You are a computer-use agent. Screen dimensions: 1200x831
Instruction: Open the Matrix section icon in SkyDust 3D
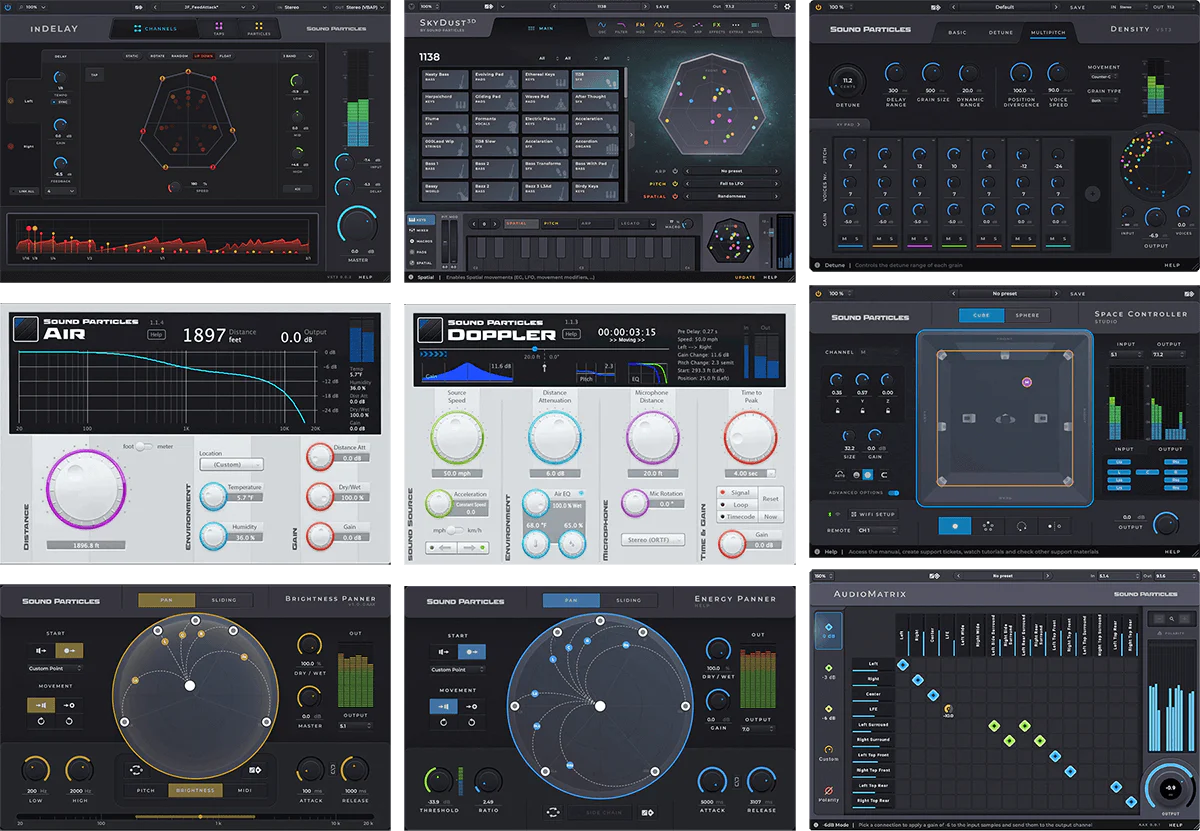(755, 28)
